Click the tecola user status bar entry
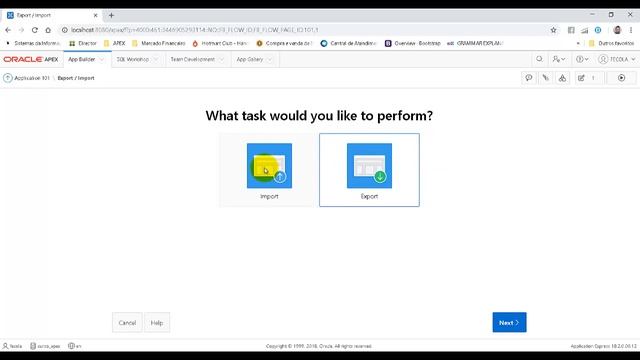This screenshot has height=360, width=640. [12, 346]
